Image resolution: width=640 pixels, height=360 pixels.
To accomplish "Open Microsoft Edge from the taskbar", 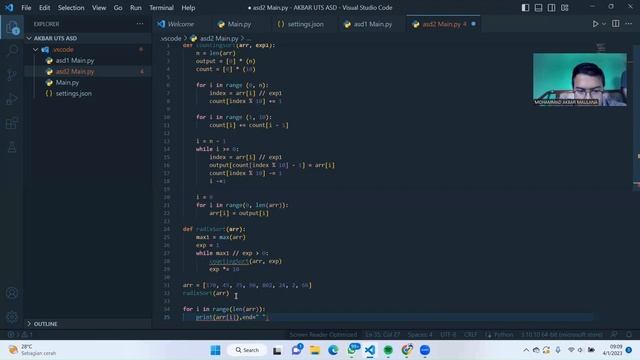I will 333,350.
